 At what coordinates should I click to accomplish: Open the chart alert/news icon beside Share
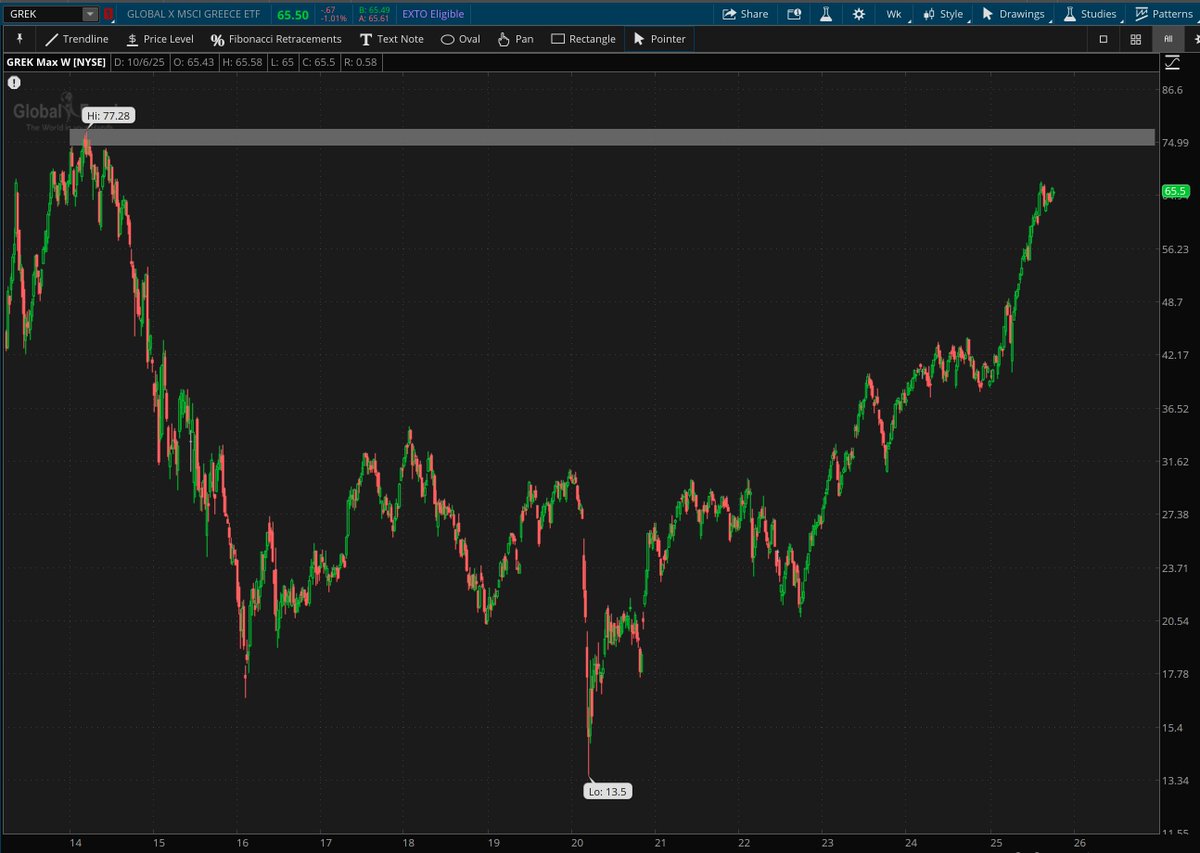[794, 14]
